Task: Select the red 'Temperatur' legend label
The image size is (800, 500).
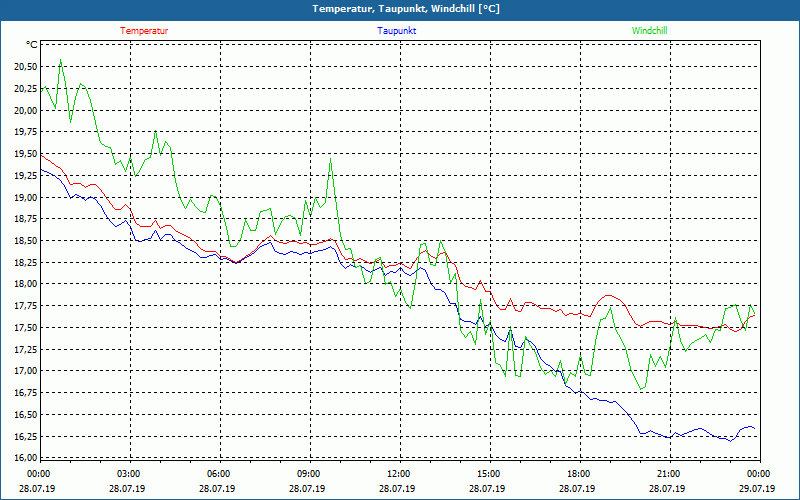Action: pos(144,31)
